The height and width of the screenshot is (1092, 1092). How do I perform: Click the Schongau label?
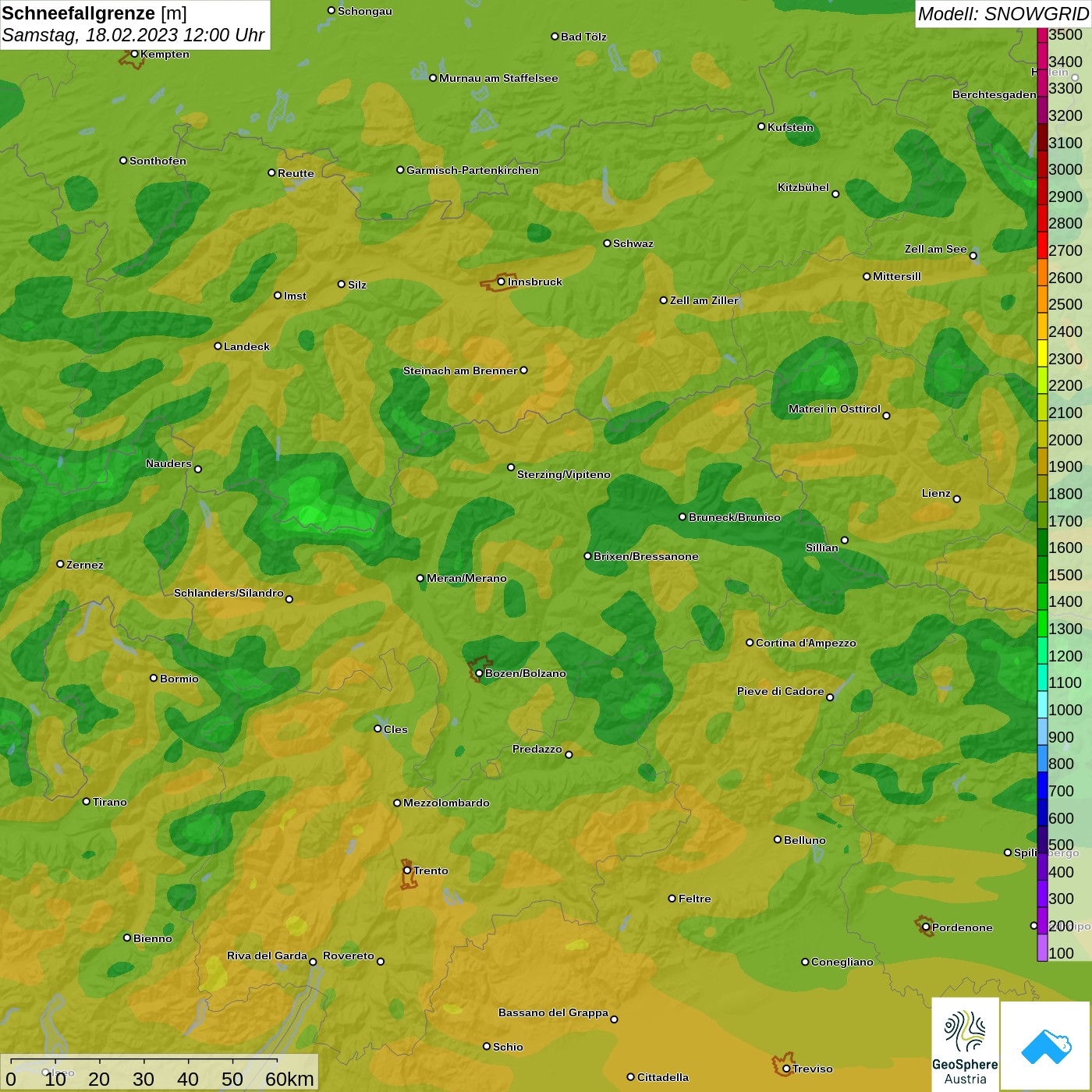(364, 11)
